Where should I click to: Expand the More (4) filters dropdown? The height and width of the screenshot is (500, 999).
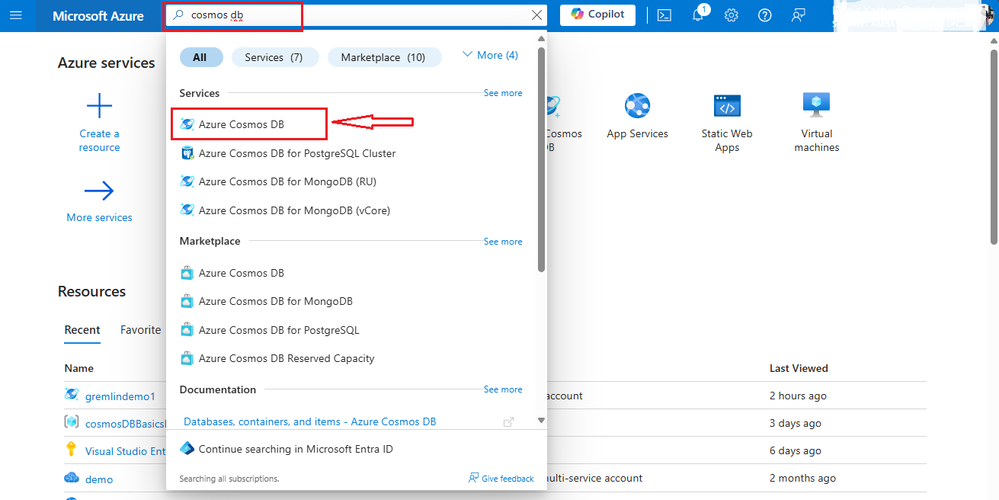[x=490, y=55]
